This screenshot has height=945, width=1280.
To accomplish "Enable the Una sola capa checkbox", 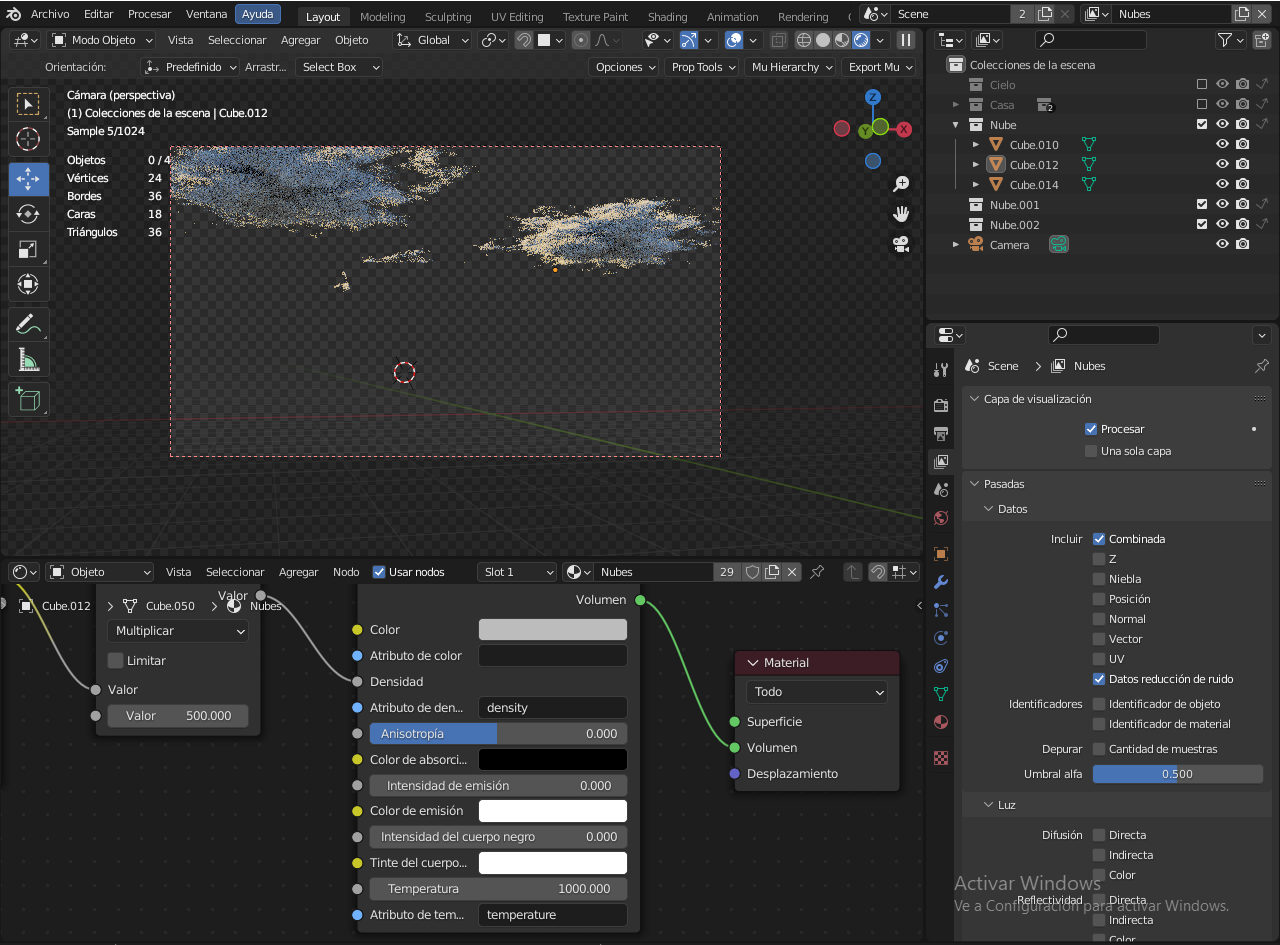I will (1091, 451).
